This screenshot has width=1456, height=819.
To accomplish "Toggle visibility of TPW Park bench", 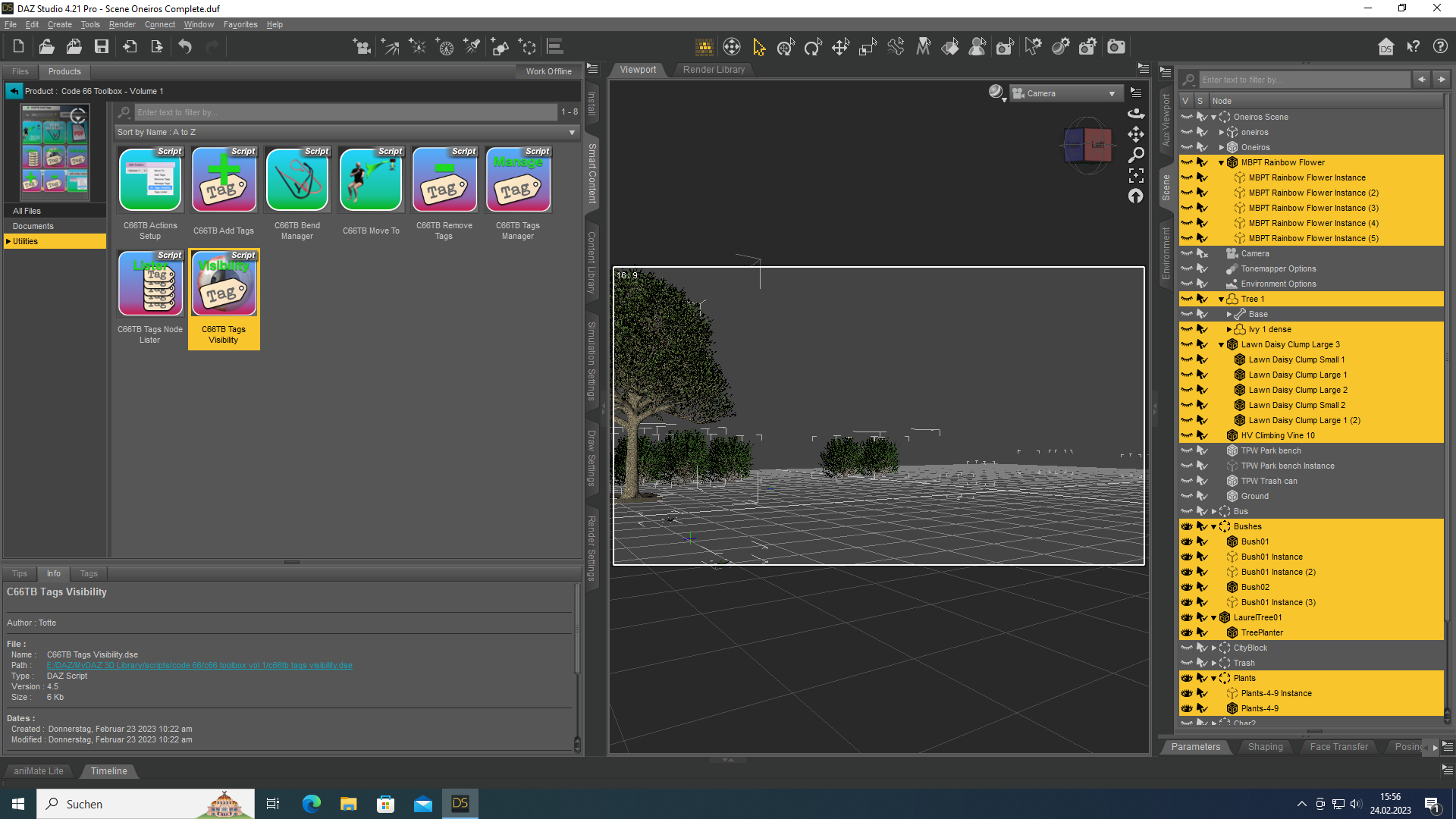I will pyautogui.click(x=1187, y=450).
